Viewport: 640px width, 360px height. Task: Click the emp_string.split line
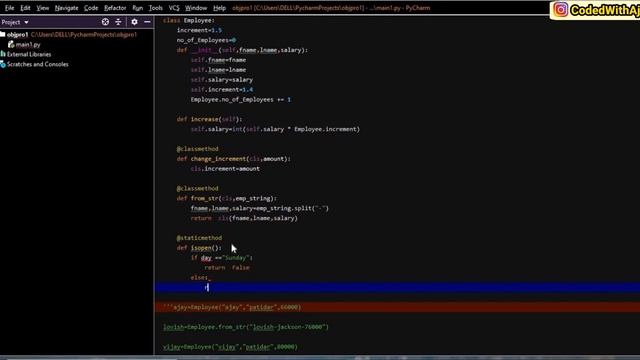point(260,208)
